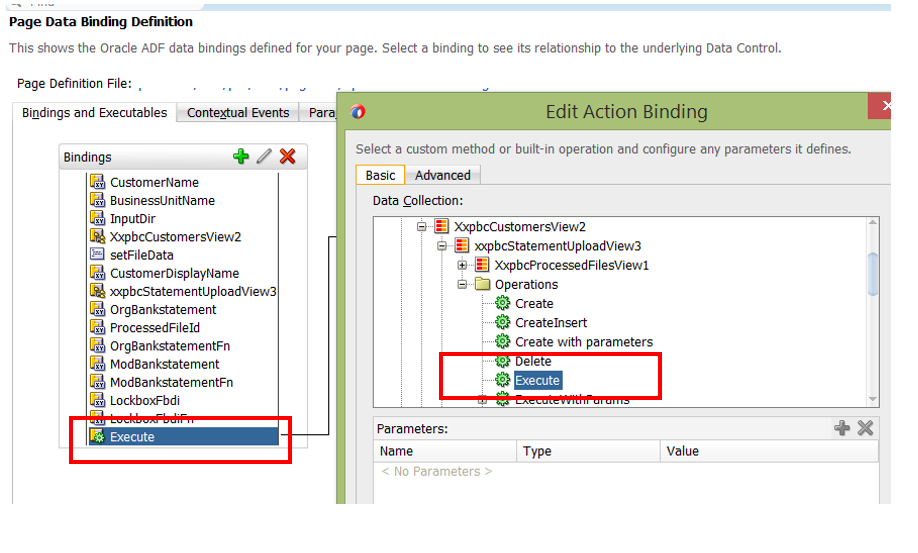Screen dimensions: 918x553
Task: Select the CustomerDisplayName binding
Action: (x=174, y=273)
